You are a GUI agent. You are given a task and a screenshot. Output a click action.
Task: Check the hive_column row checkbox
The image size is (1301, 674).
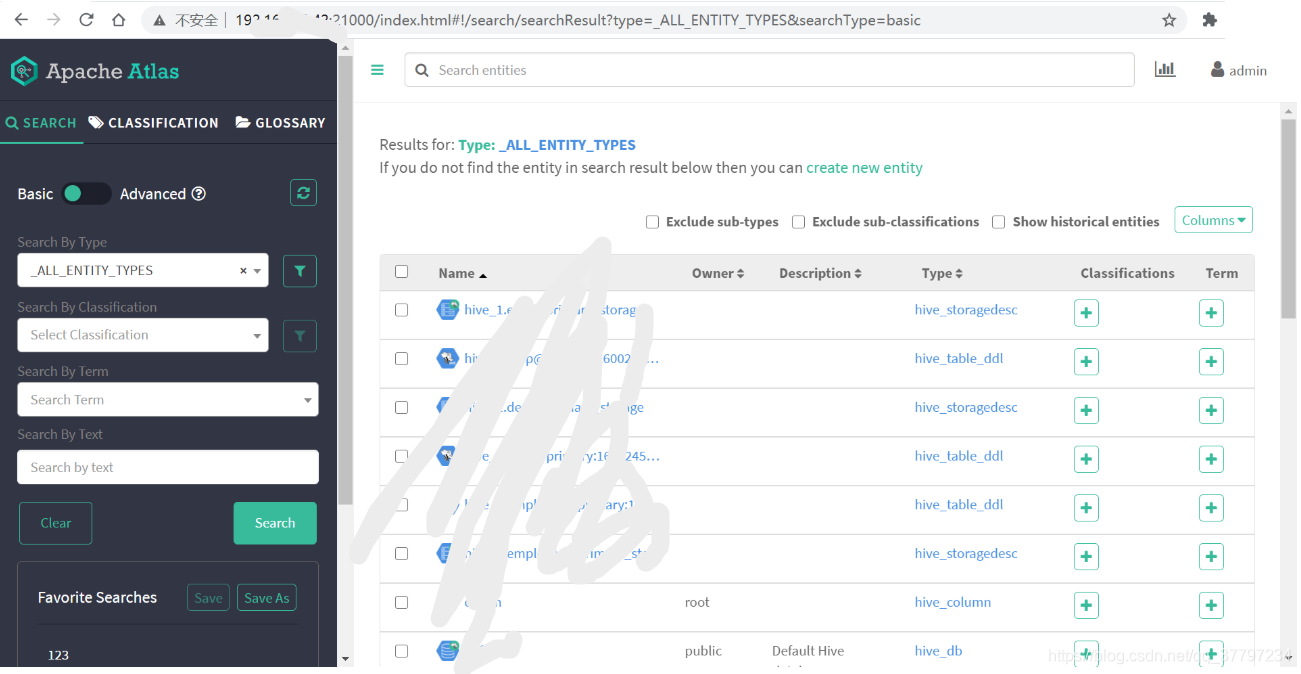coord(402,603)
